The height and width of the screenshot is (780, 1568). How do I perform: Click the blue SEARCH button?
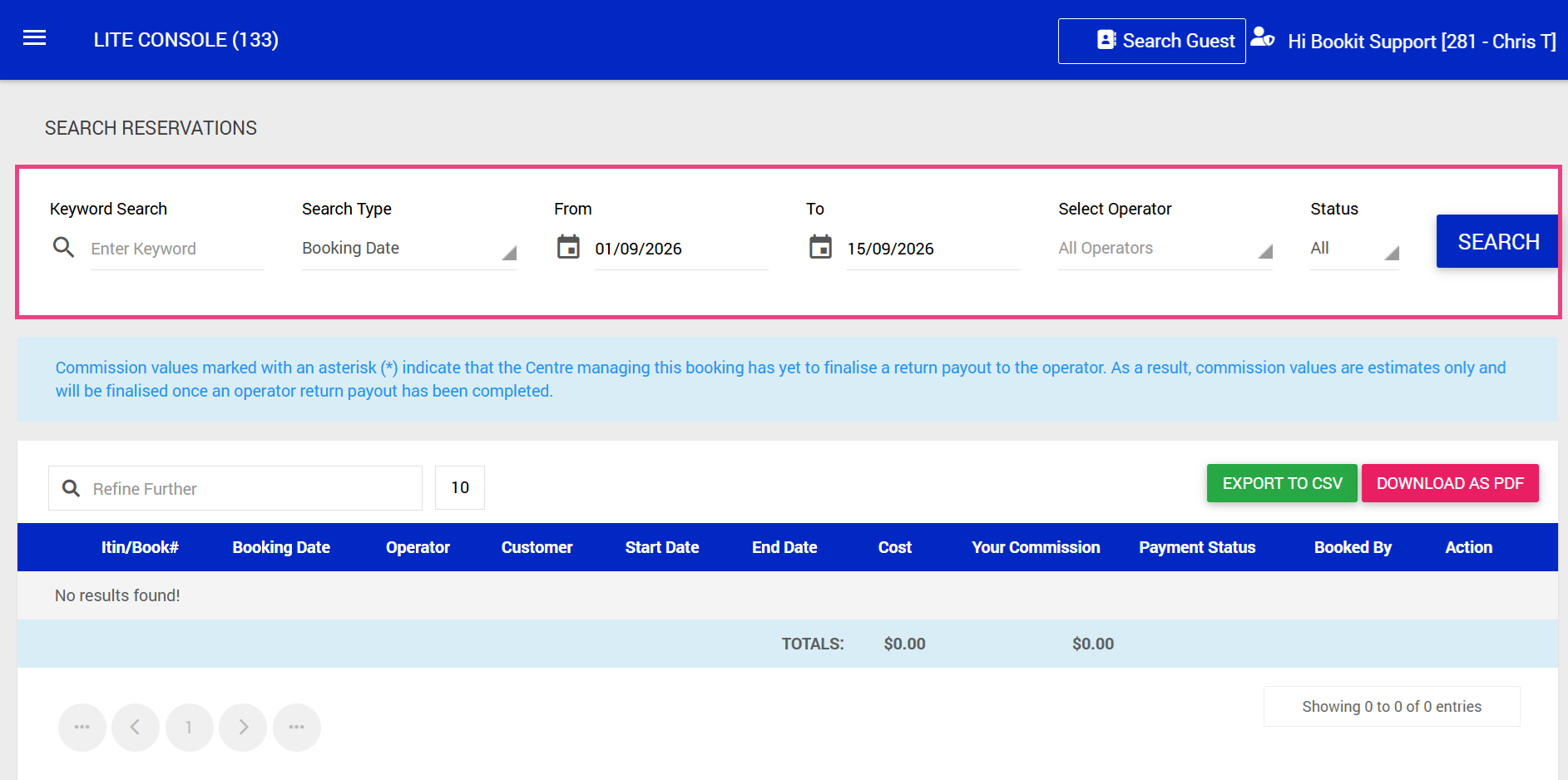[x=1497, y=241]
